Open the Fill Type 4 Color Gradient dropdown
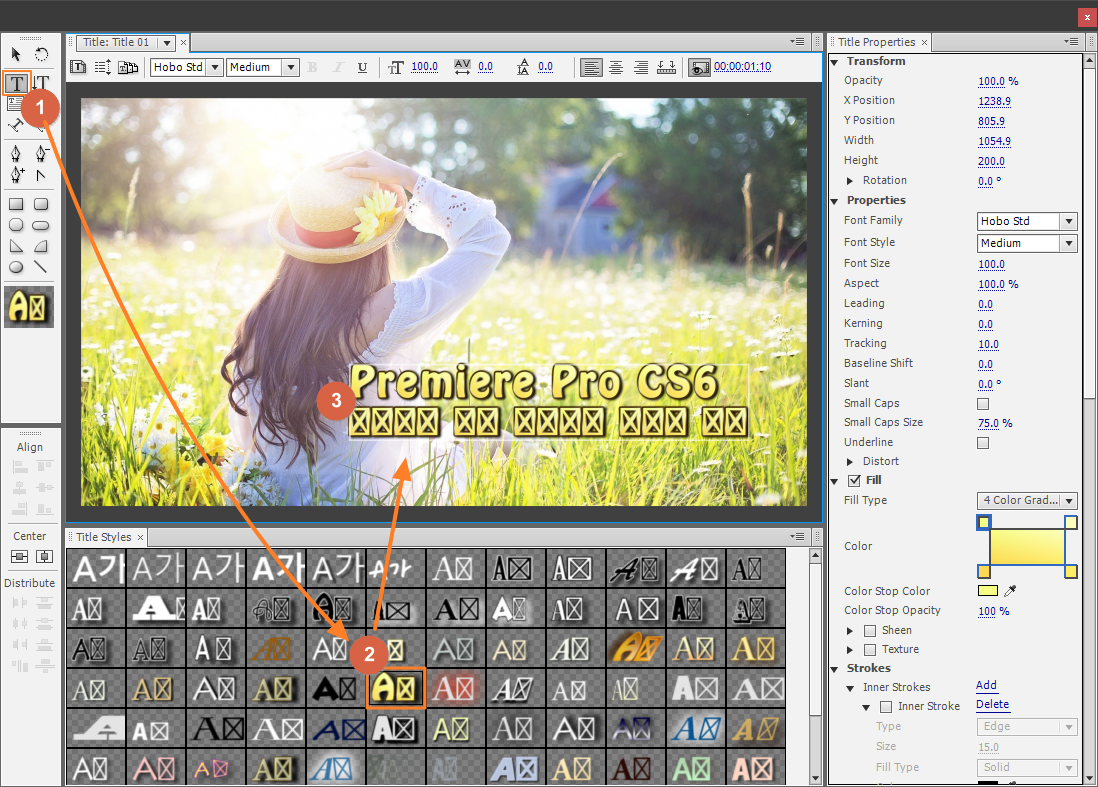Viewport: 1098px width, 787px height. [x=1027, y=501]
